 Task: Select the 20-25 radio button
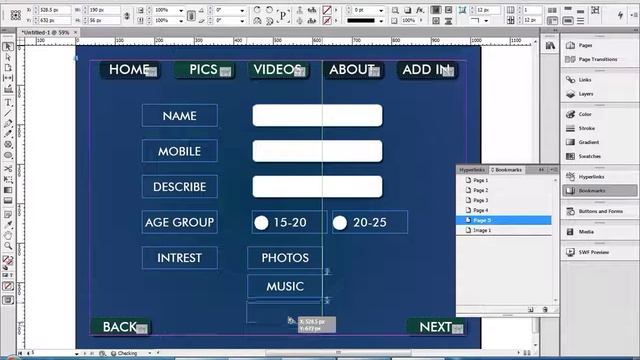click(340, 222)
